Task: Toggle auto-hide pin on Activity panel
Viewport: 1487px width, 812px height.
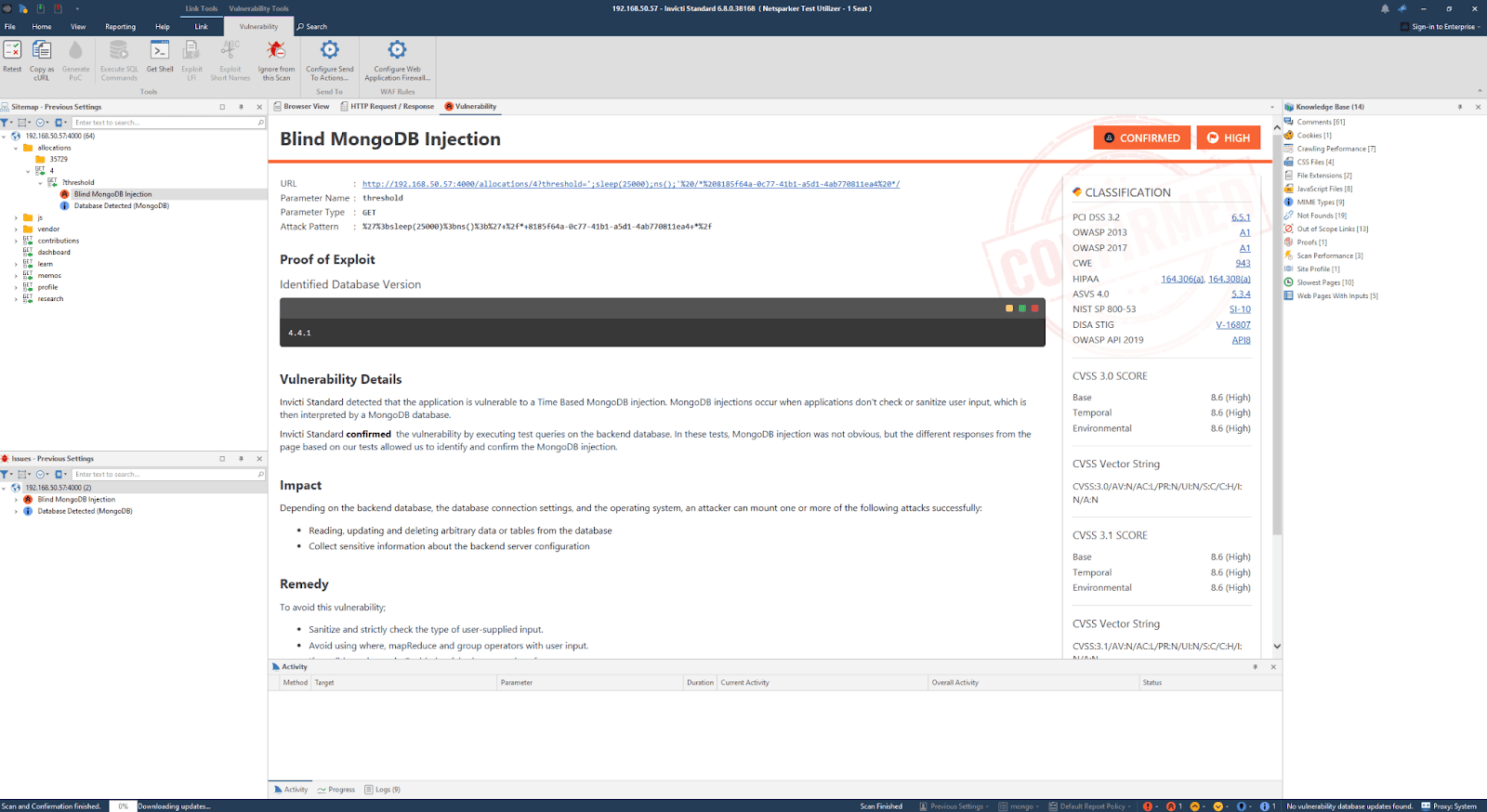Action: (1255, 667)
